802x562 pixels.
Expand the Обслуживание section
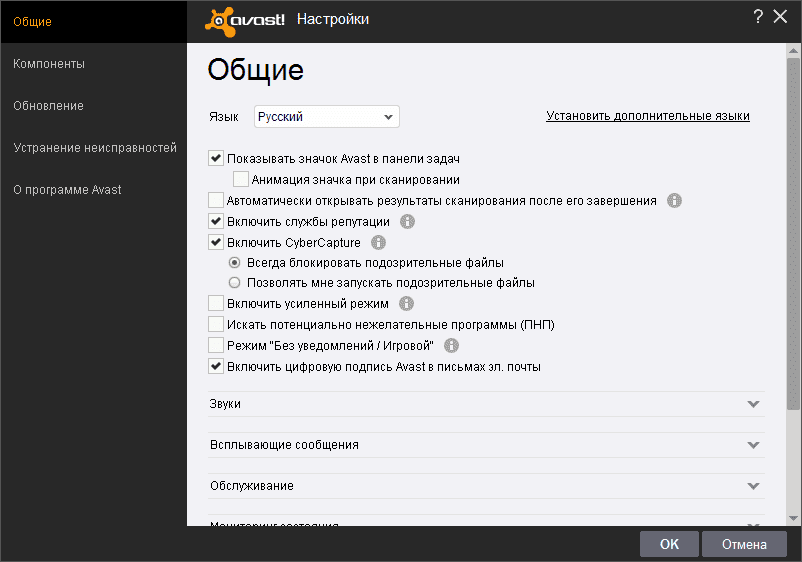(753, 486)
